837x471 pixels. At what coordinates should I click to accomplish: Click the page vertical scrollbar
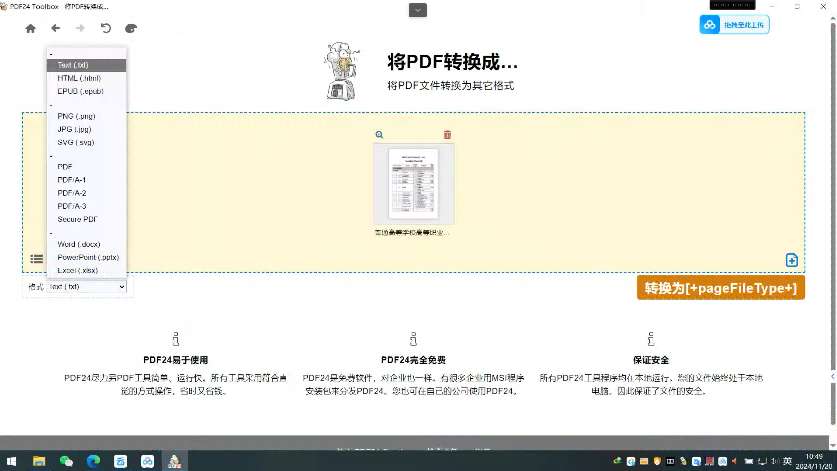[833, 224]
